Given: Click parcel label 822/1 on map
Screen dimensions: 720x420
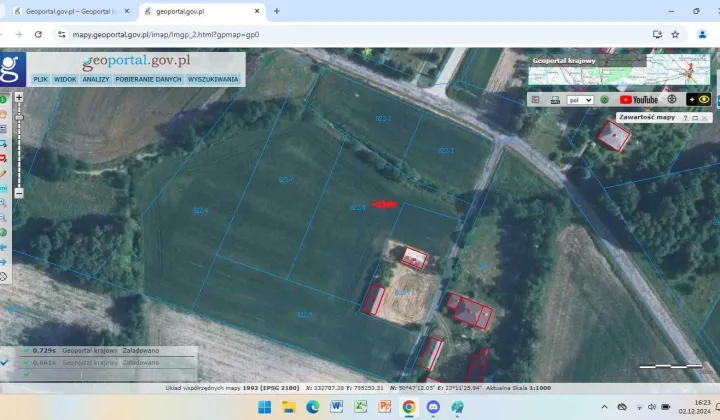Looking at the screenshot, I should (x=445, y=151).
